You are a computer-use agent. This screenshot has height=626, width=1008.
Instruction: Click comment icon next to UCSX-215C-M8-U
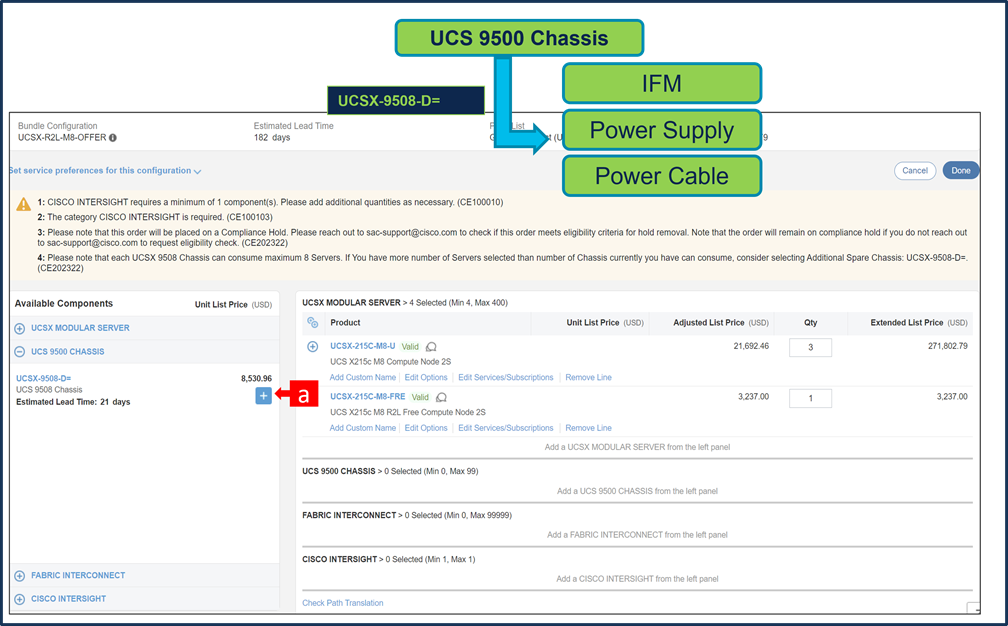coord(431,347)
